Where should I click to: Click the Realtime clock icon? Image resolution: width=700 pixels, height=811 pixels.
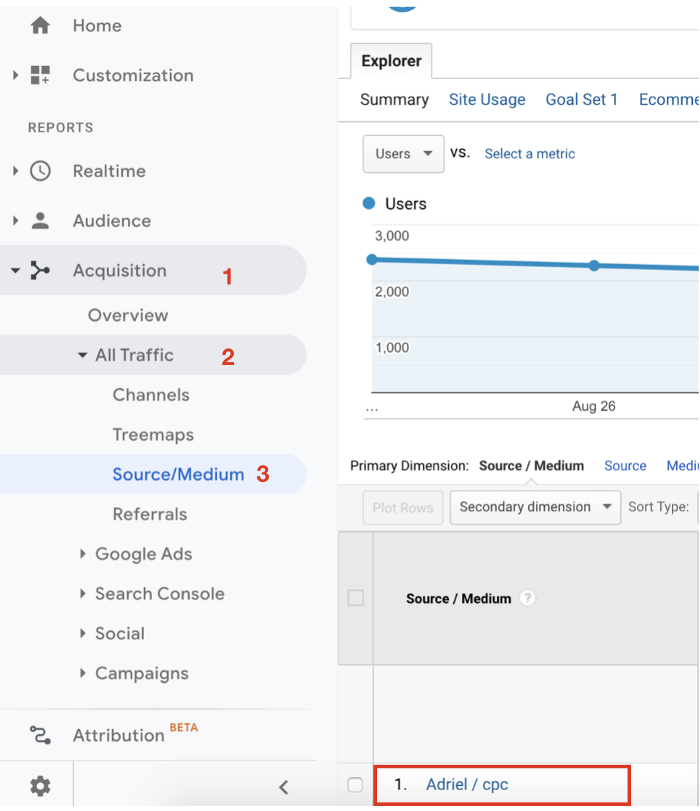click(40, 171)
